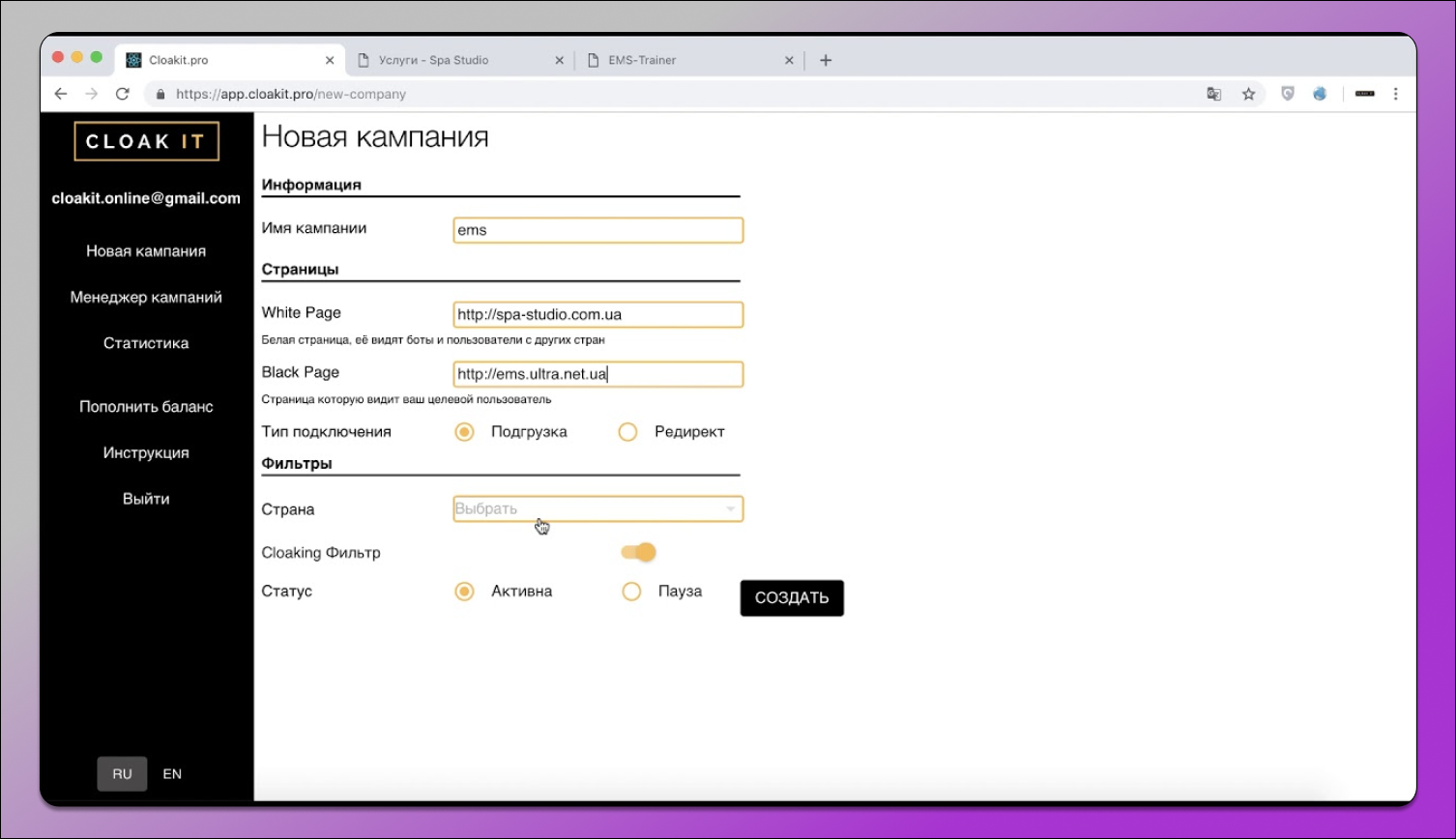Close the EMS-Trainer browser tab
The width and height of the screenshot is (1456, 839).
point(789,60)
